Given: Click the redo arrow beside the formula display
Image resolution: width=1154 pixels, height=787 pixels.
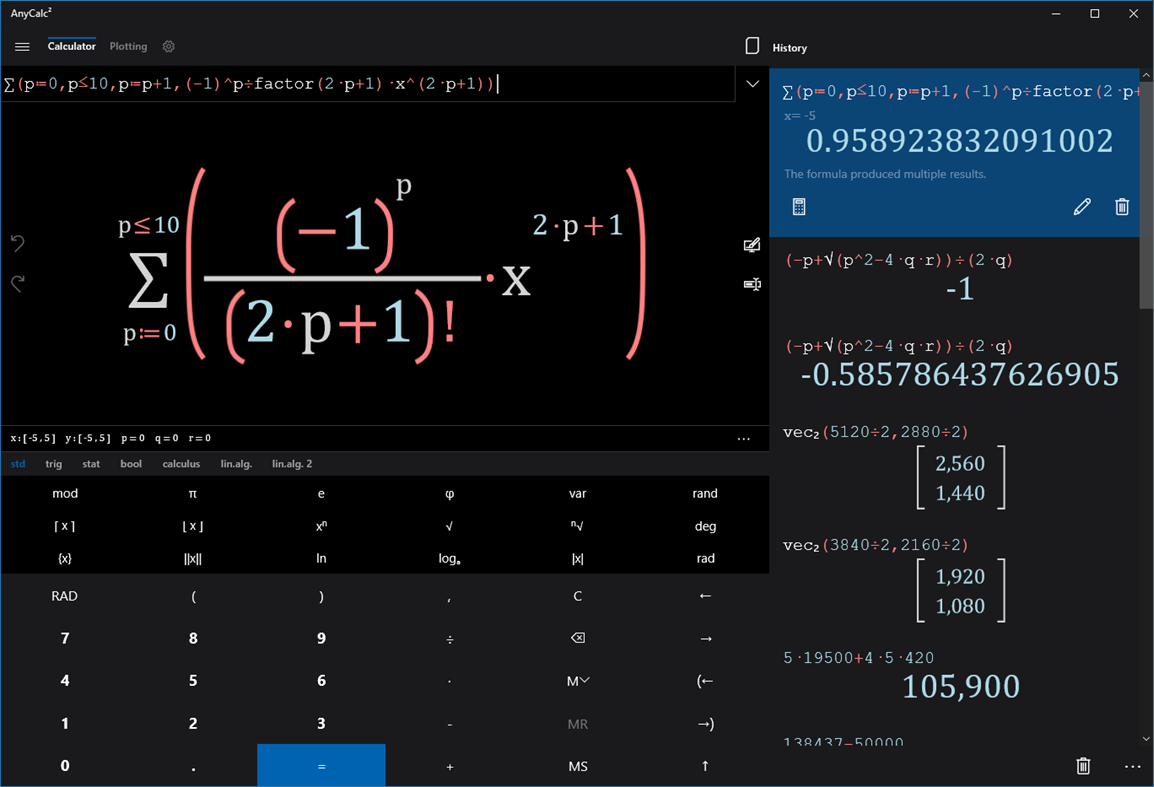Looking at the screenshot, I should coord(17,283).
